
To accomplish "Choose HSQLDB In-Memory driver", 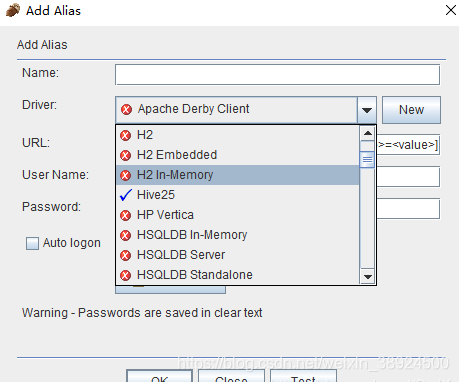I will (238, 235).
